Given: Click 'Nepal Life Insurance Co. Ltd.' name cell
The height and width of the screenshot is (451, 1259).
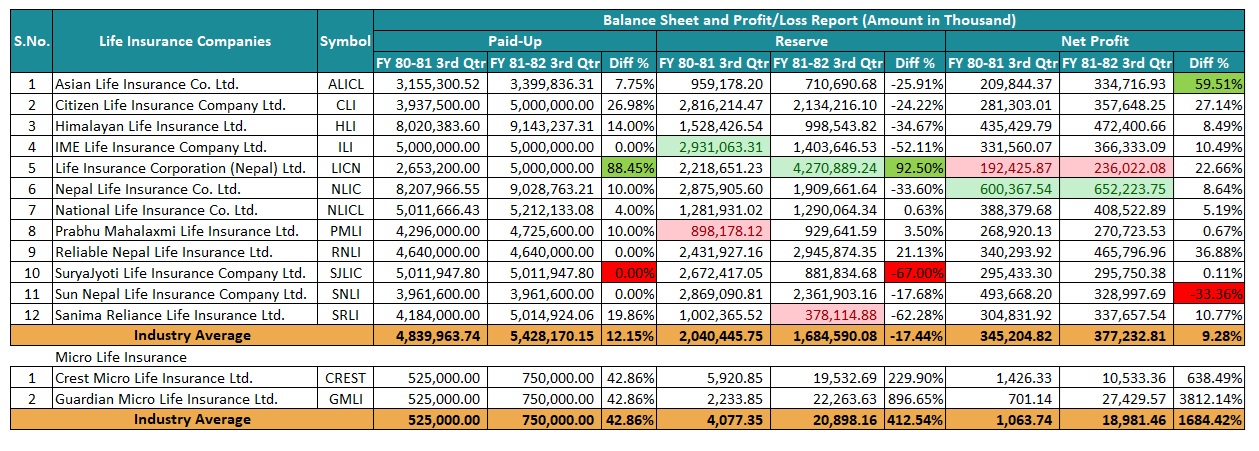Looking at the screenshot, I should (x=184, y=188).
